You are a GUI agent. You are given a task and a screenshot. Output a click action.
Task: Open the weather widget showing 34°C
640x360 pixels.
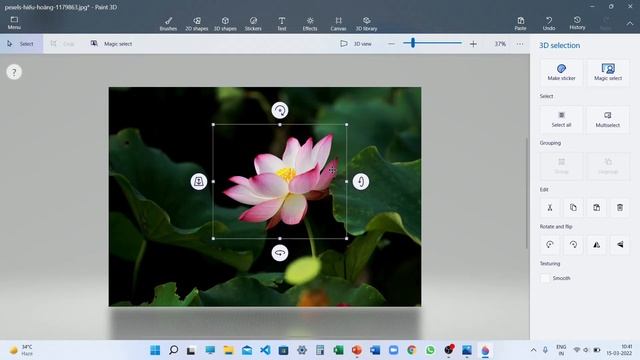click(21, 350)
